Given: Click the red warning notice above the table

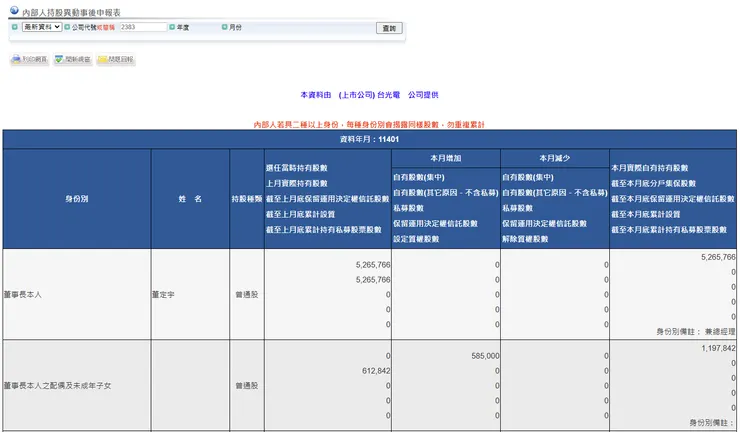Looking at the screenshot, I should [x=369, y=125].
